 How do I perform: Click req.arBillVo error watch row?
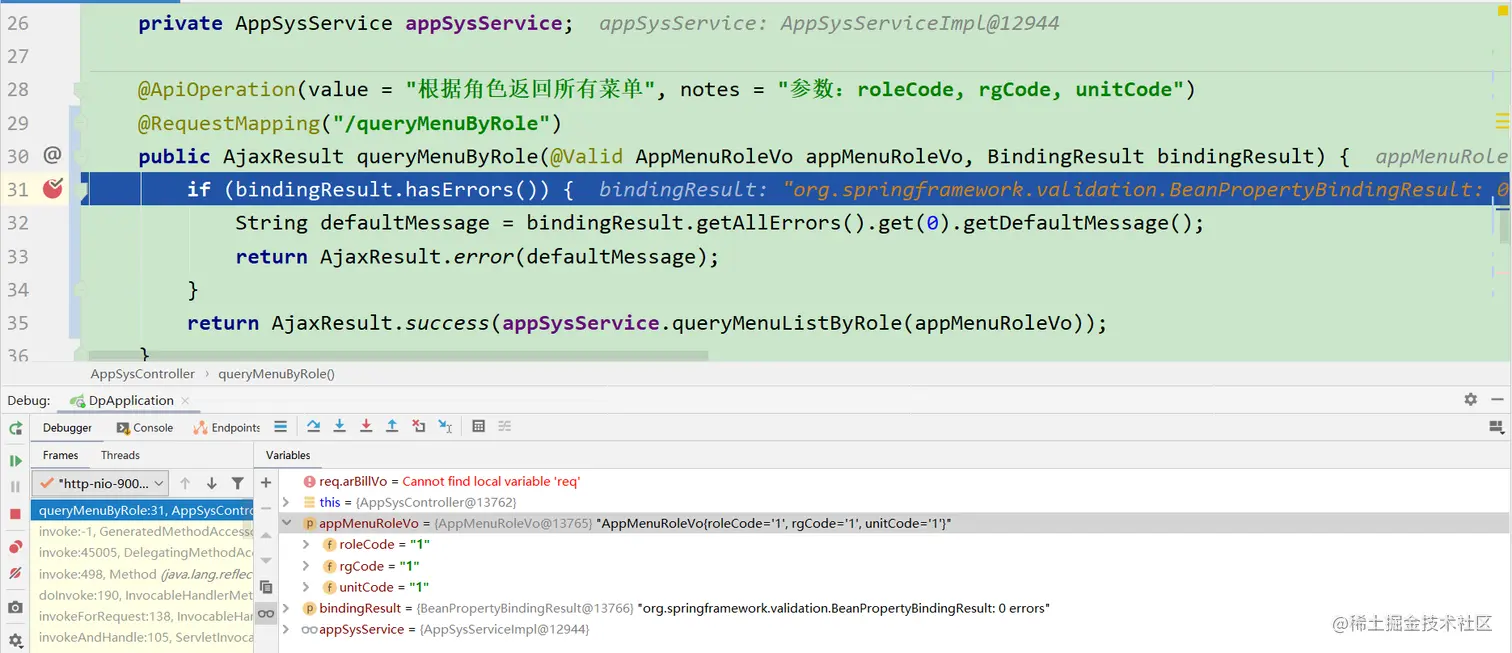pyautogui.click(x=895, y=481)
